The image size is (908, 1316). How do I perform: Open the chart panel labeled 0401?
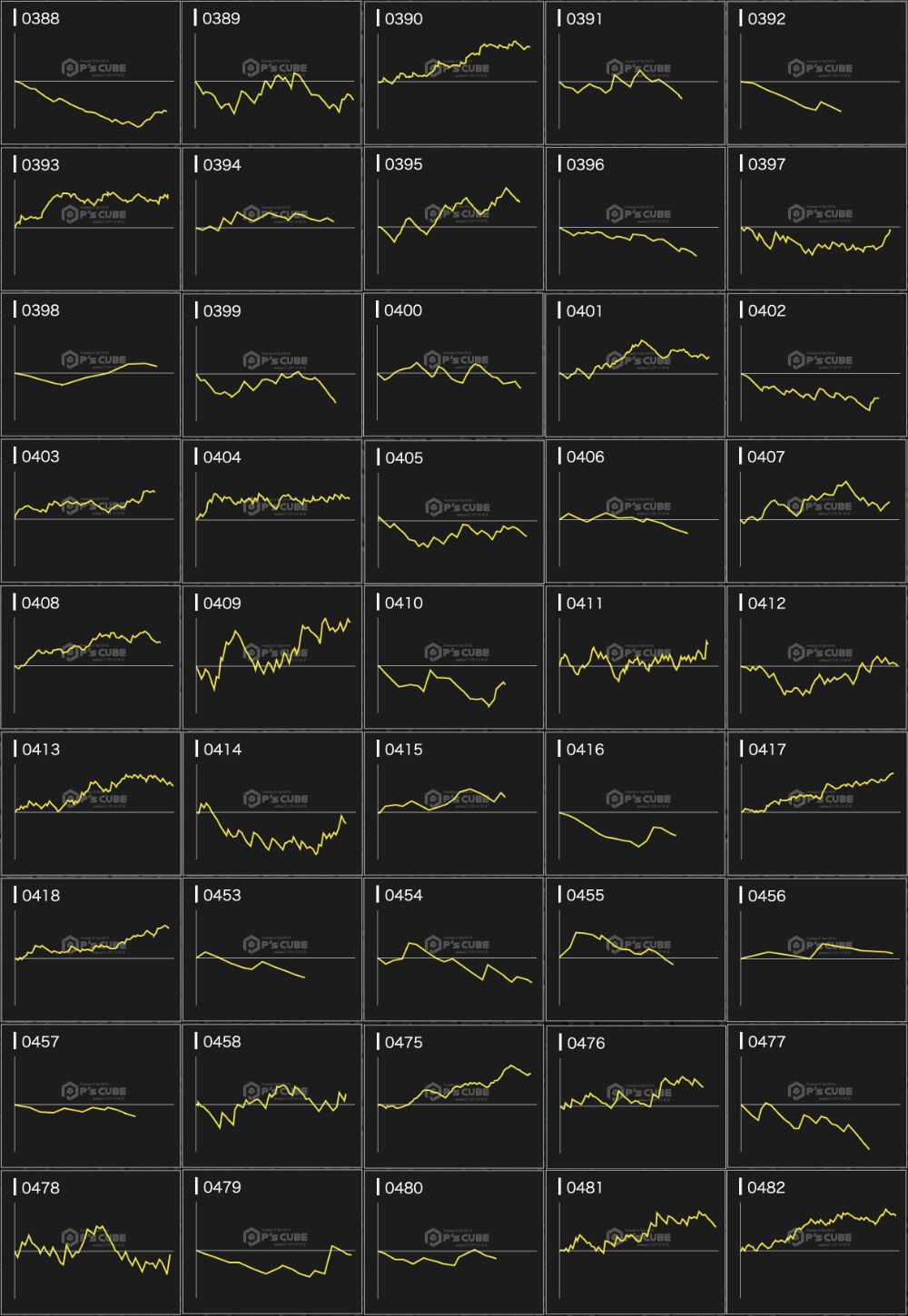click(636, 365)
